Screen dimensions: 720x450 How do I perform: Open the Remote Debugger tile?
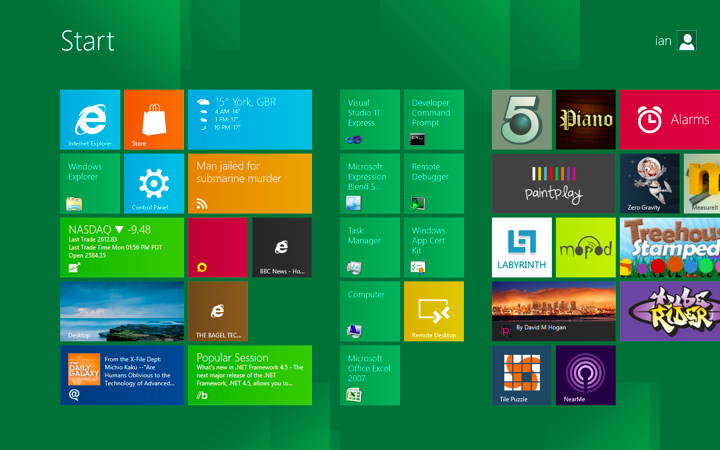click(434, 183)
